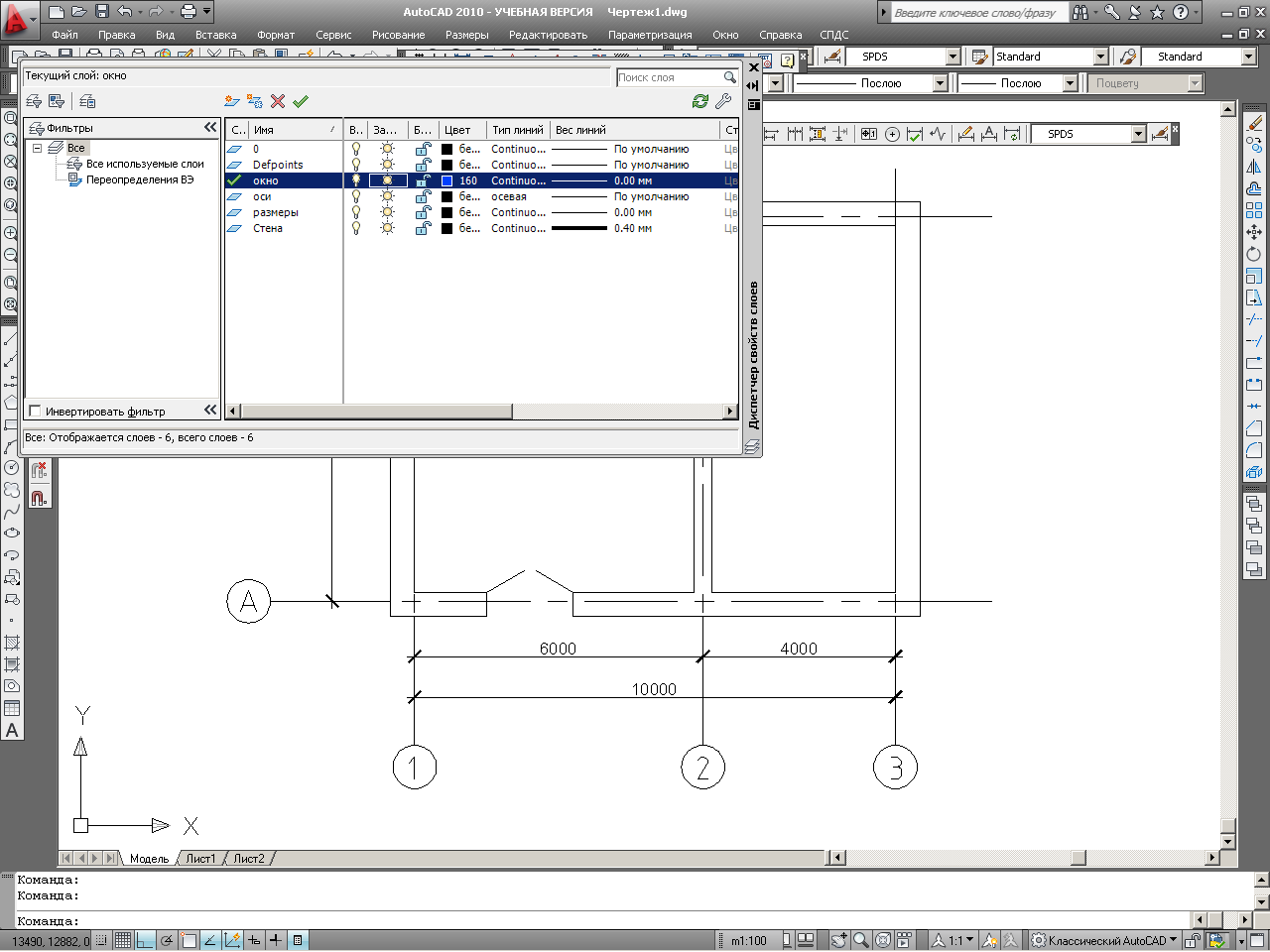Open the Параметризация menu

click(x=650, y=35)
